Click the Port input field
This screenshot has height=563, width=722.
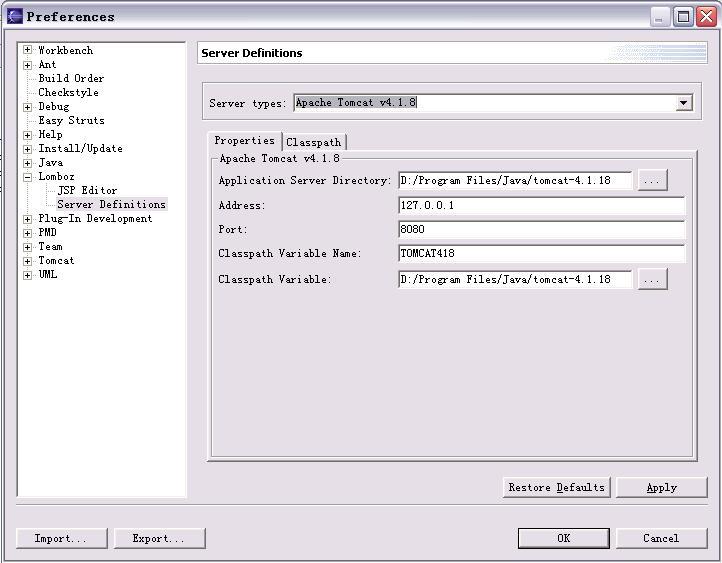542,229
